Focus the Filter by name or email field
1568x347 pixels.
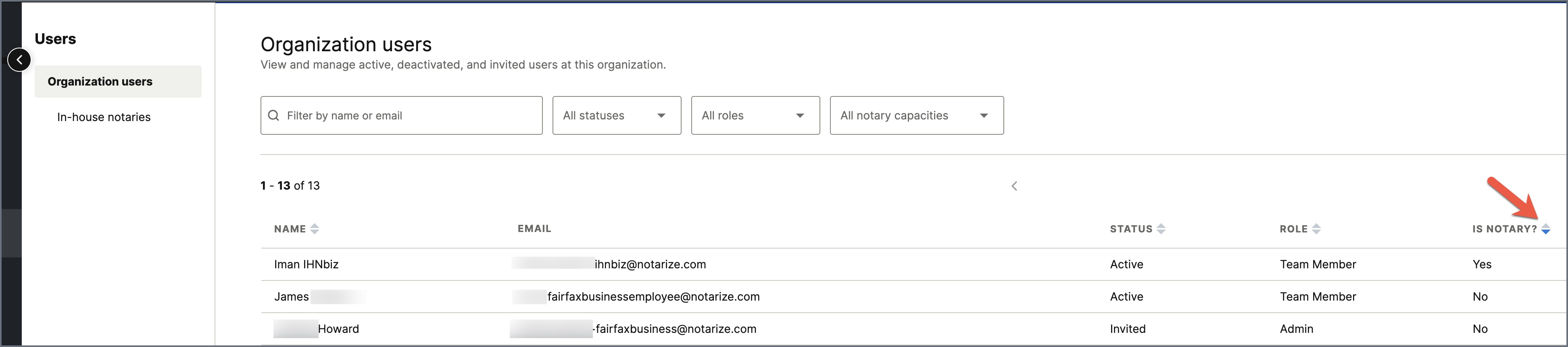pyautogui.click(x=408, y=116)
